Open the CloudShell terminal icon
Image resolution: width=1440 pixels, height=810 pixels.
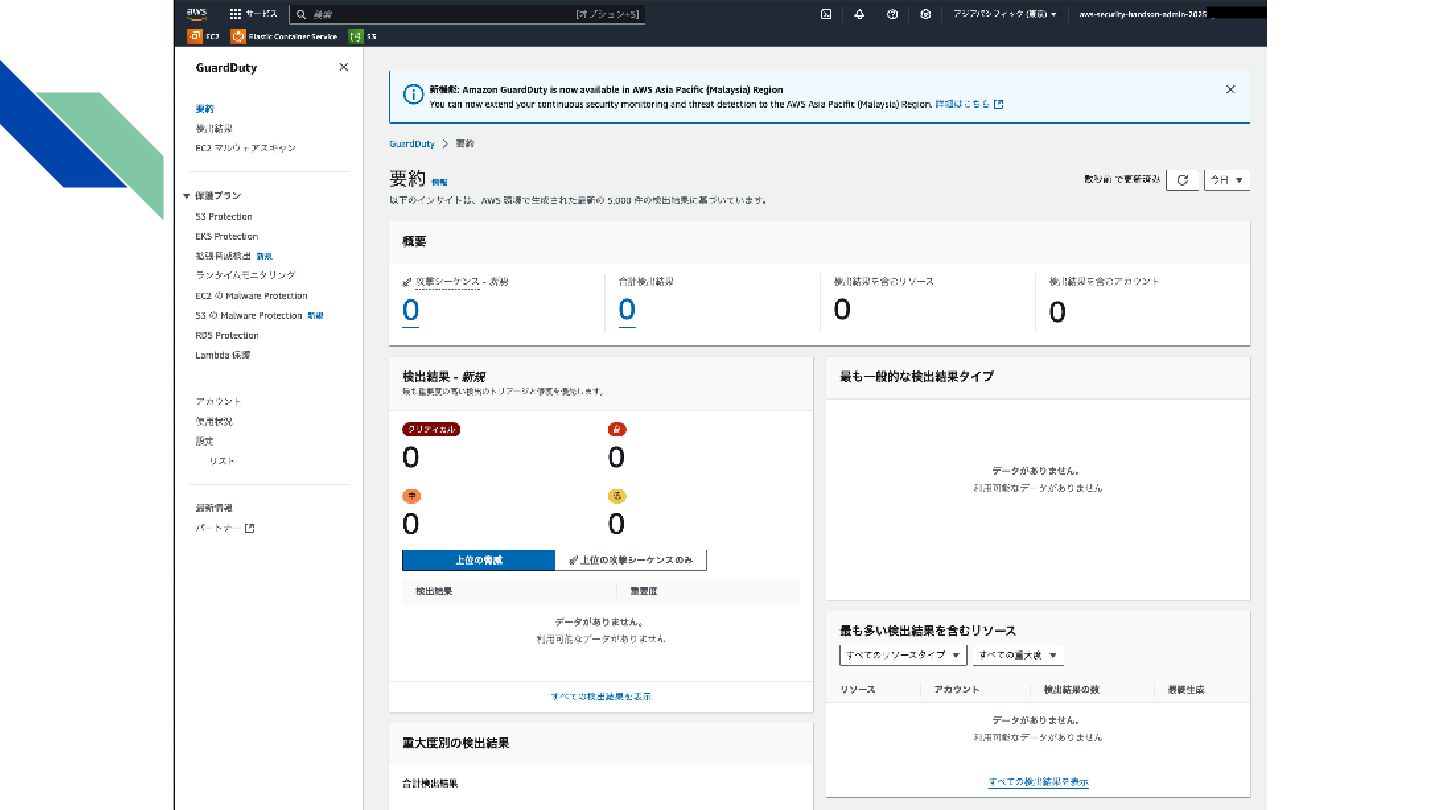[826, 14]
